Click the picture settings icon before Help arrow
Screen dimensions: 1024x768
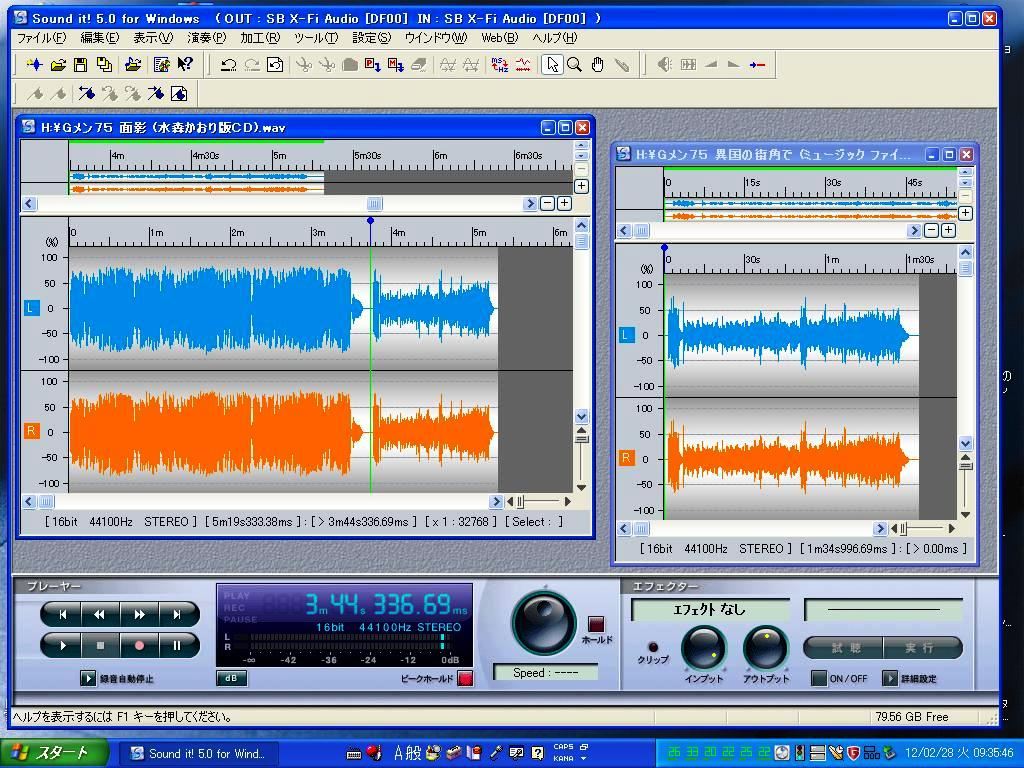(161, 65)
